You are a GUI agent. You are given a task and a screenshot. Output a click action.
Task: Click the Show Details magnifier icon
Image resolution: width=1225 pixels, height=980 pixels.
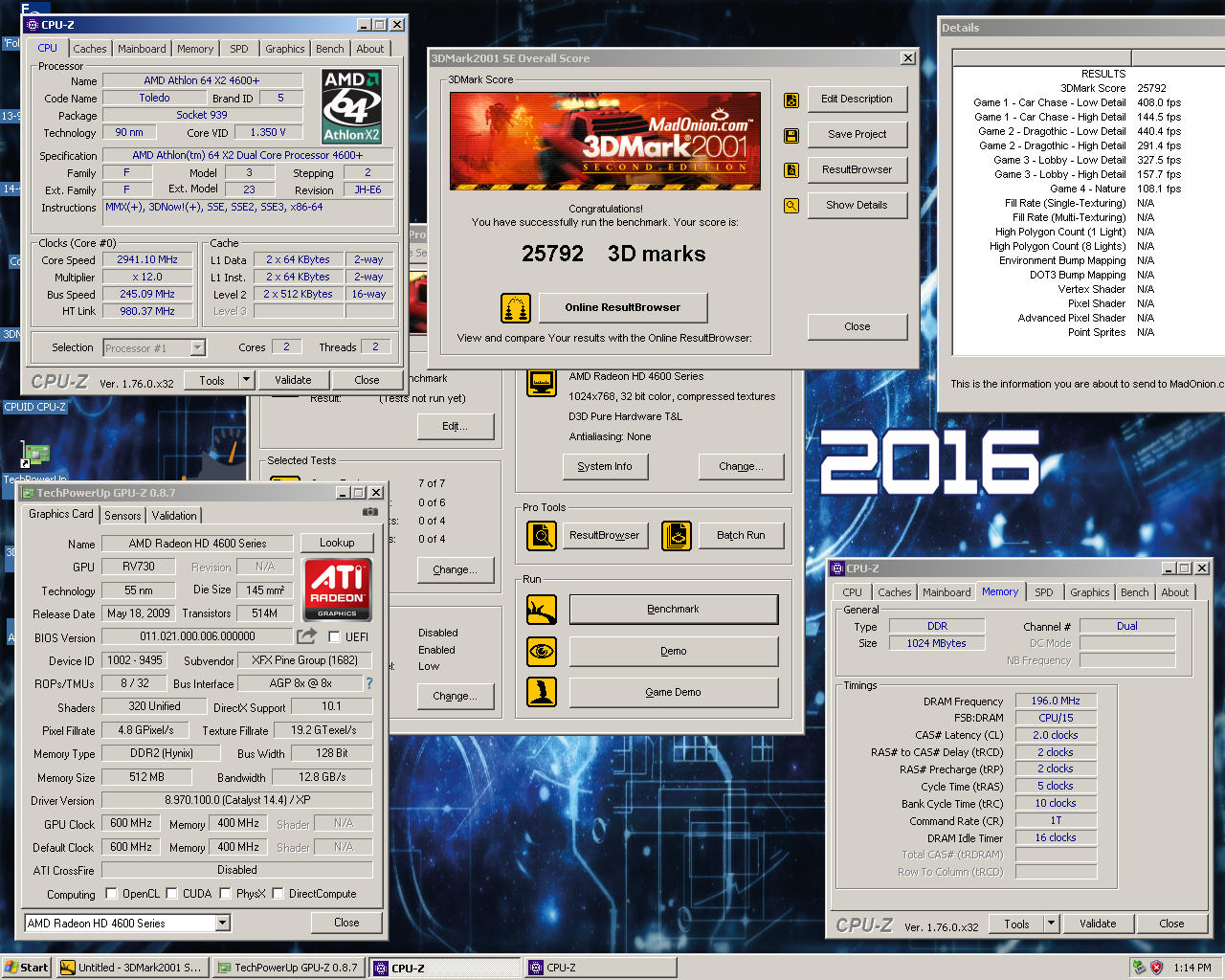pyautogui.click(x=791, y=206)
